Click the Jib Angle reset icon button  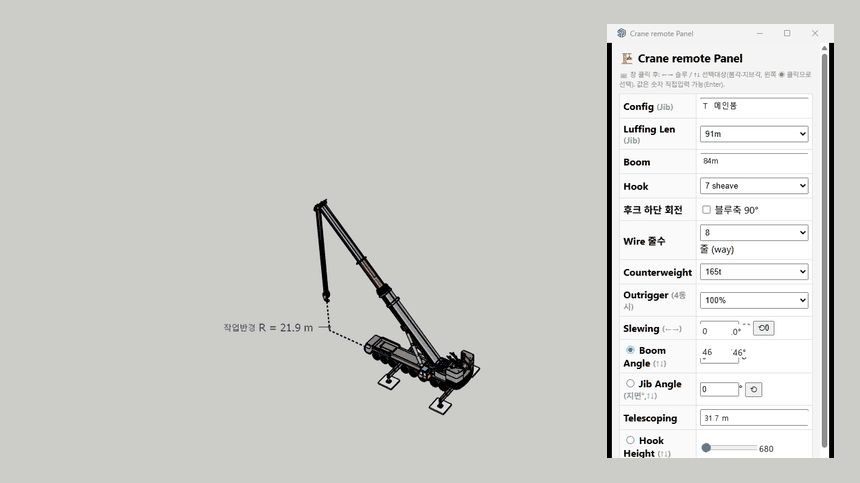[754, 389]
